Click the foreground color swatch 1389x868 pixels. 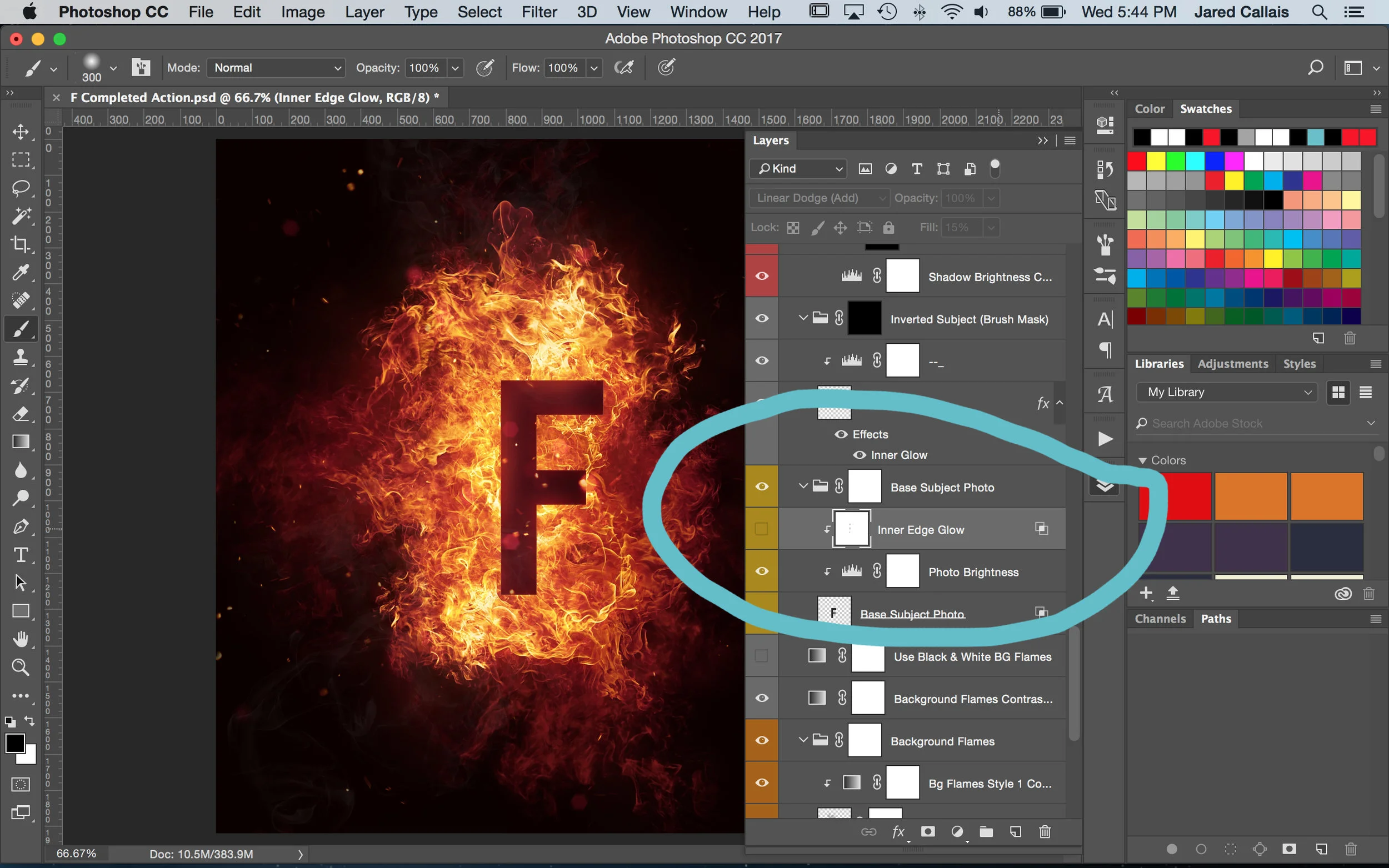pos(15,744)
